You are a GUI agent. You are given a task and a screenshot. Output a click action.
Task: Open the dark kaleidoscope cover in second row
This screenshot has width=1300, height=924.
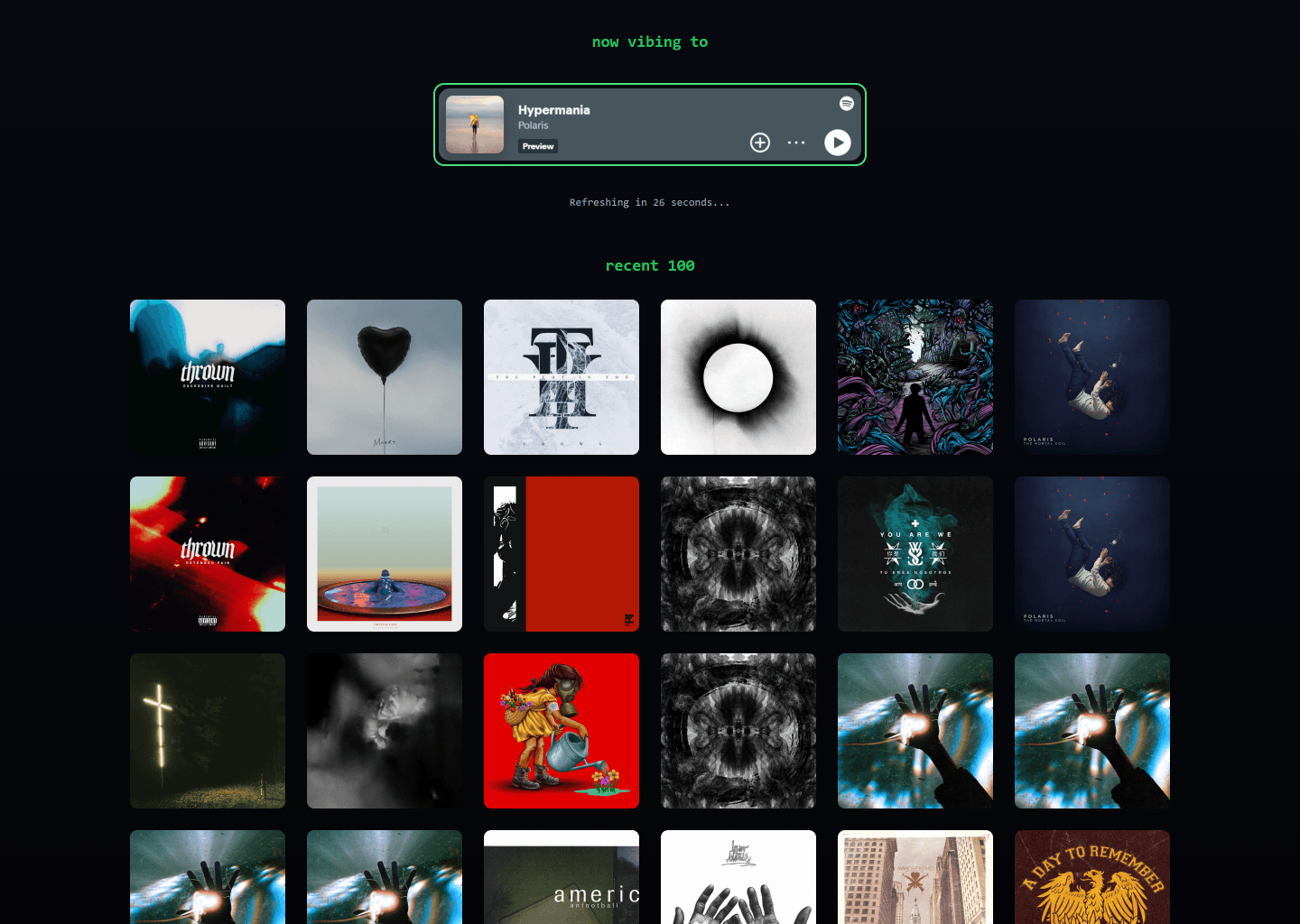(x=738, y=554)
